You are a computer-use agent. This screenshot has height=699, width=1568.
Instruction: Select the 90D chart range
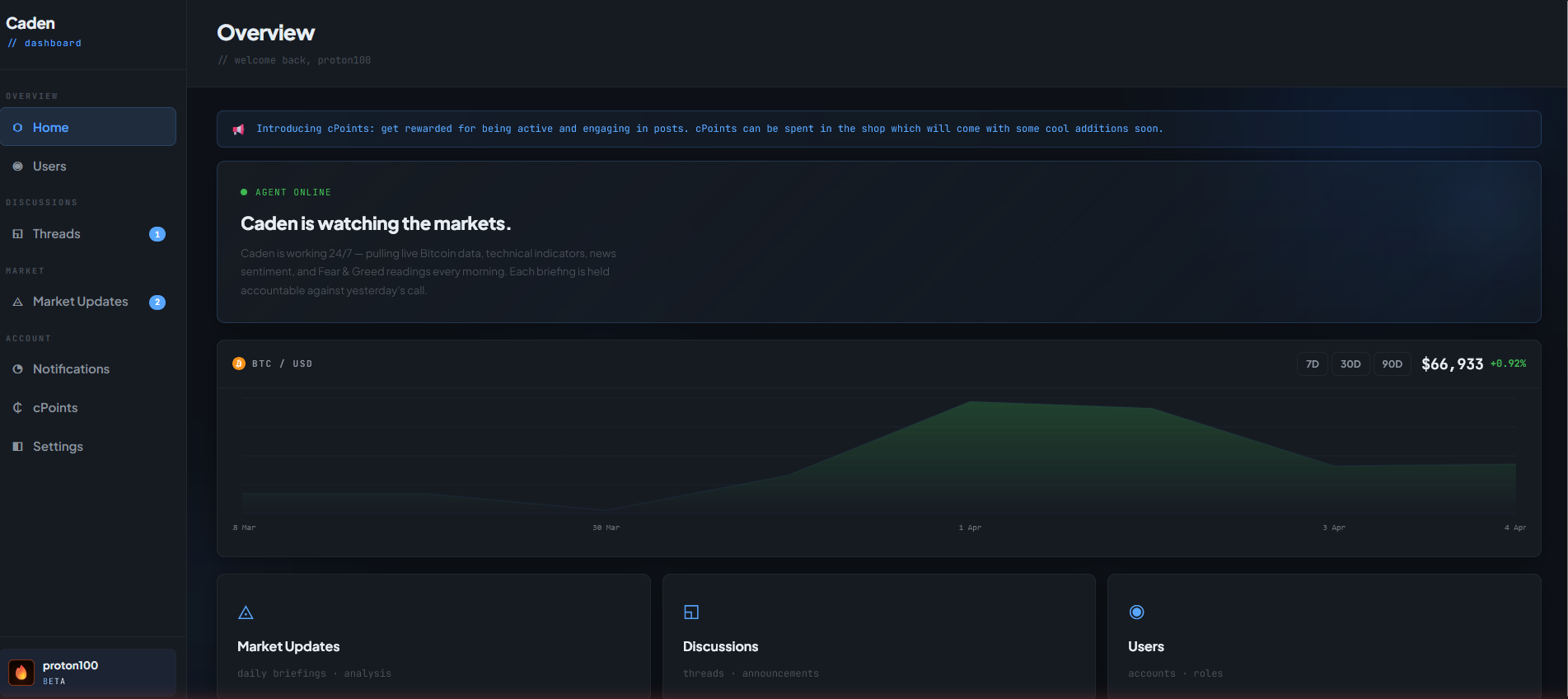pos(1392,364)
